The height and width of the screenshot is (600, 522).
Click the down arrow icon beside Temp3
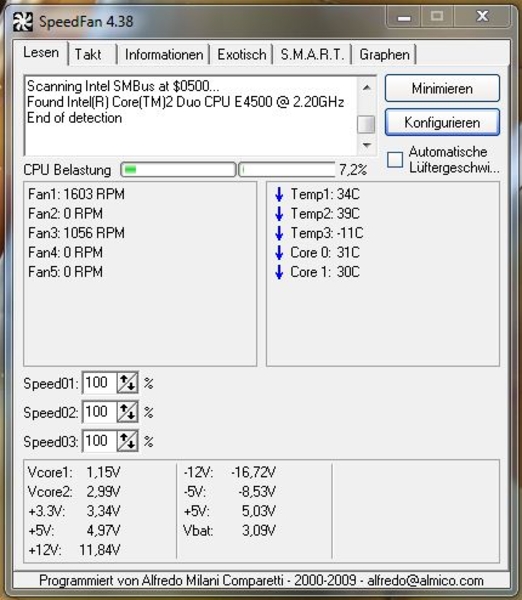pos(279,233)
